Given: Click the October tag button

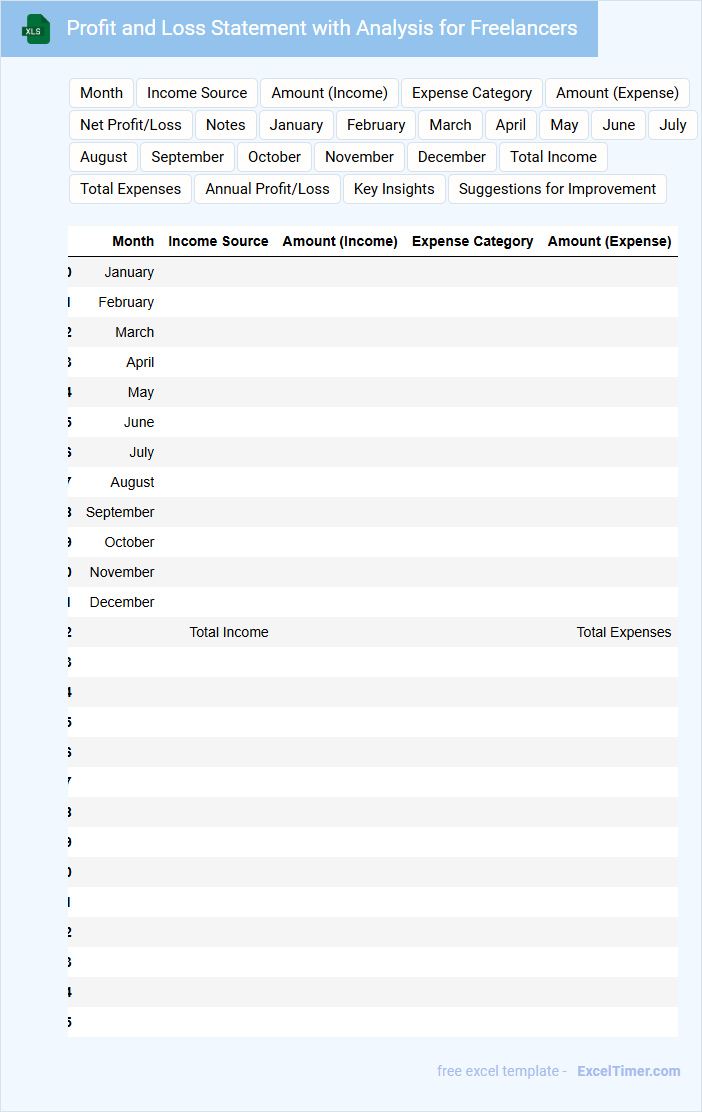Looking at the screenshot, I should [274, 157].
